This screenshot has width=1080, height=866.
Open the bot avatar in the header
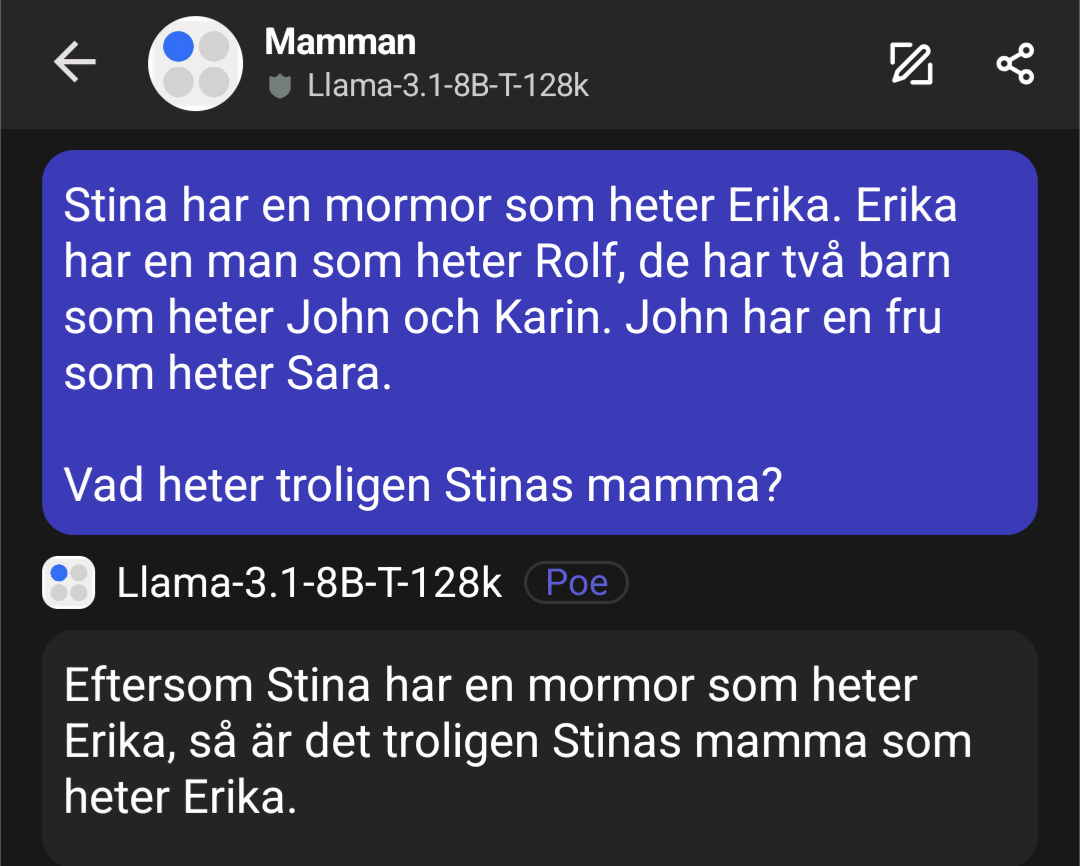coord(196,63)
